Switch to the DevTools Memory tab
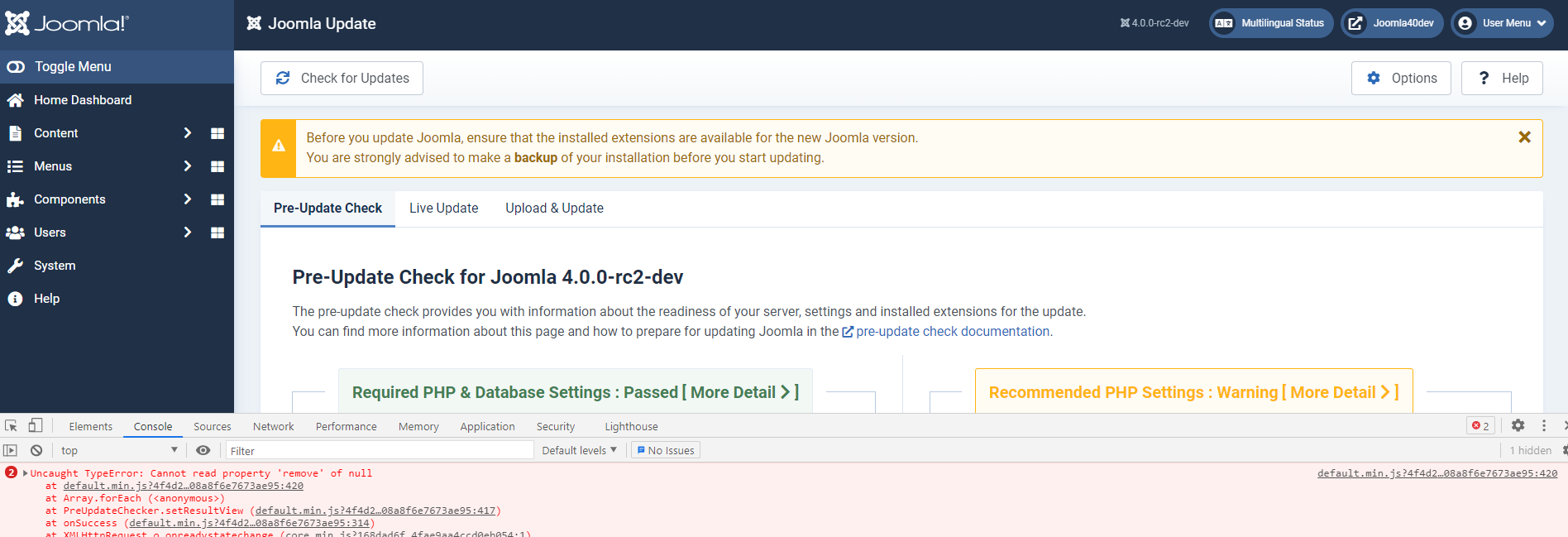 click(418, 427)
